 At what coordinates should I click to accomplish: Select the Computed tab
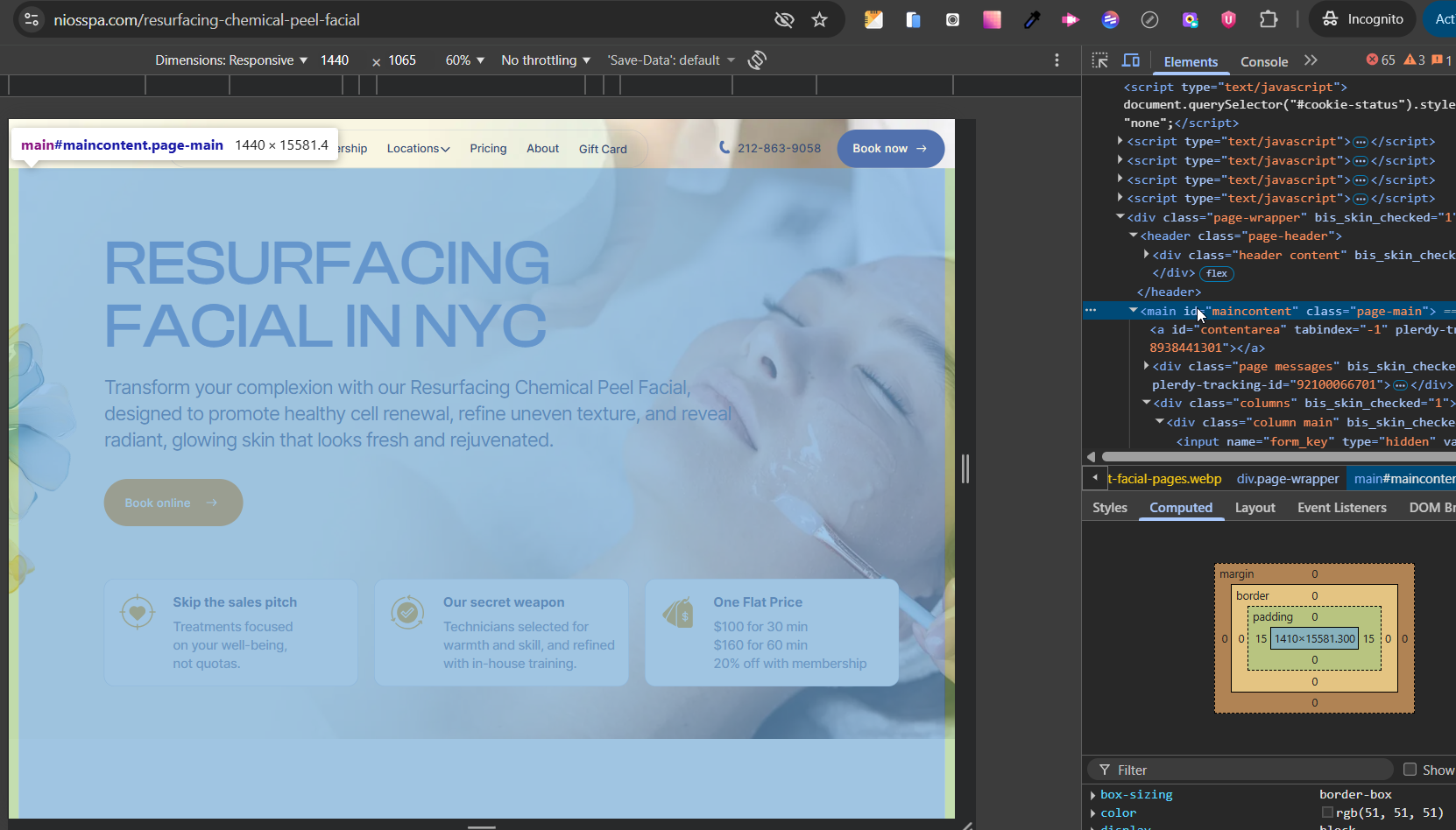pos(1181,508)
